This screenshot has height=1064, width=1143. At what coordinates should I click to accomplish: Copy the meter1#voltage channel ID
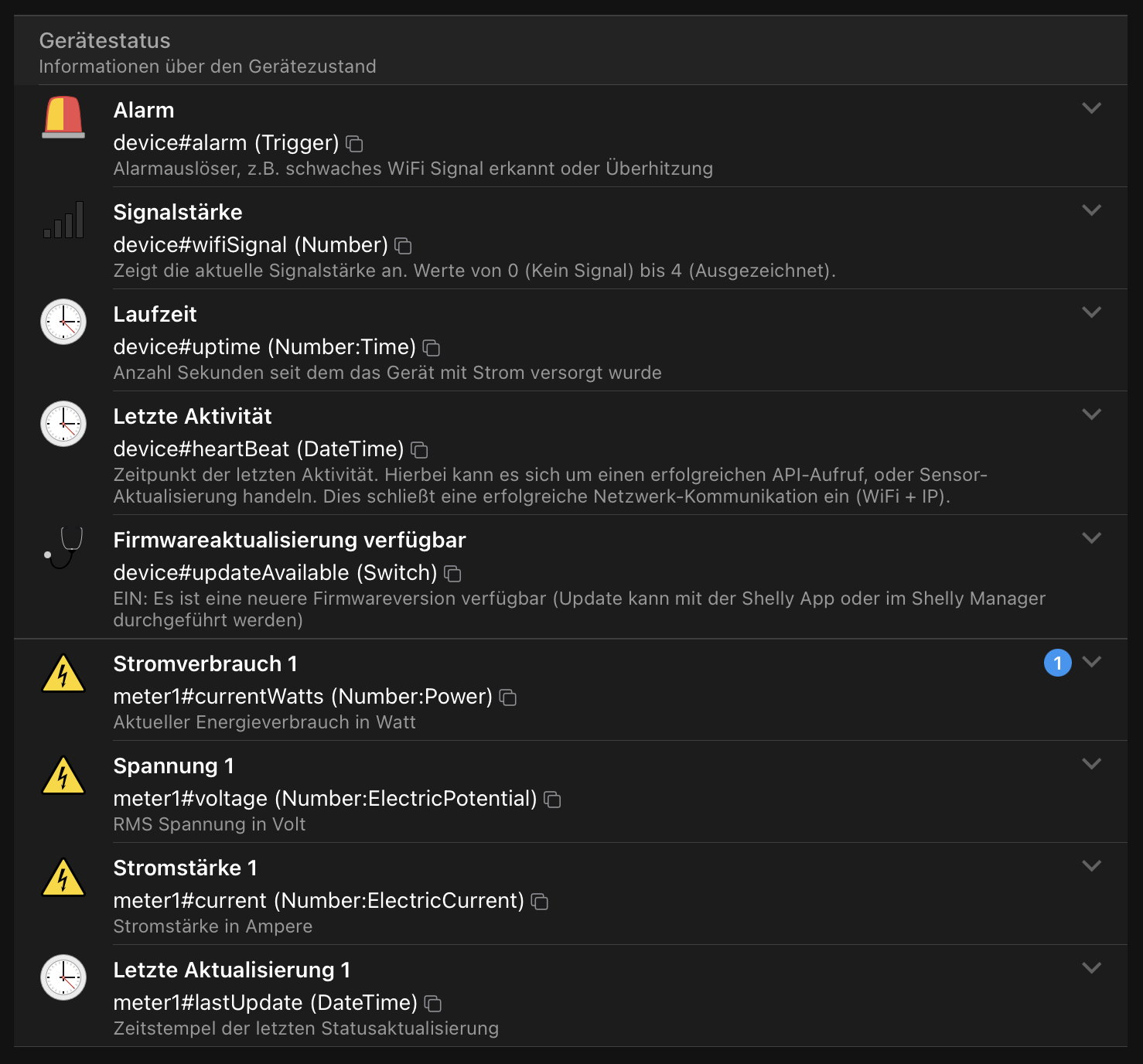(552, 800)
